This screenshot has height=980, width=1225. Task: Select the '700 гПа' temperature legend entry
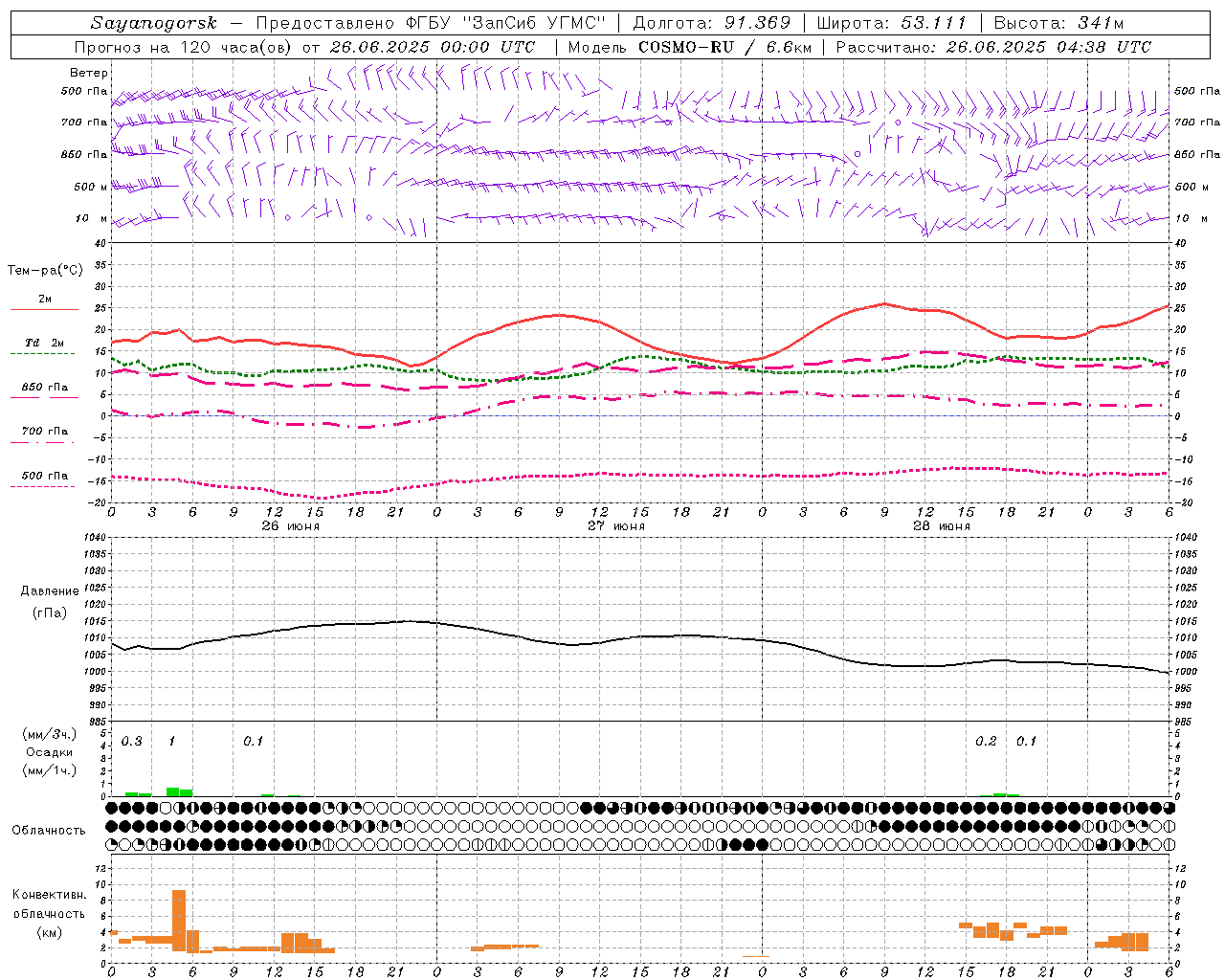pos(45,431)
